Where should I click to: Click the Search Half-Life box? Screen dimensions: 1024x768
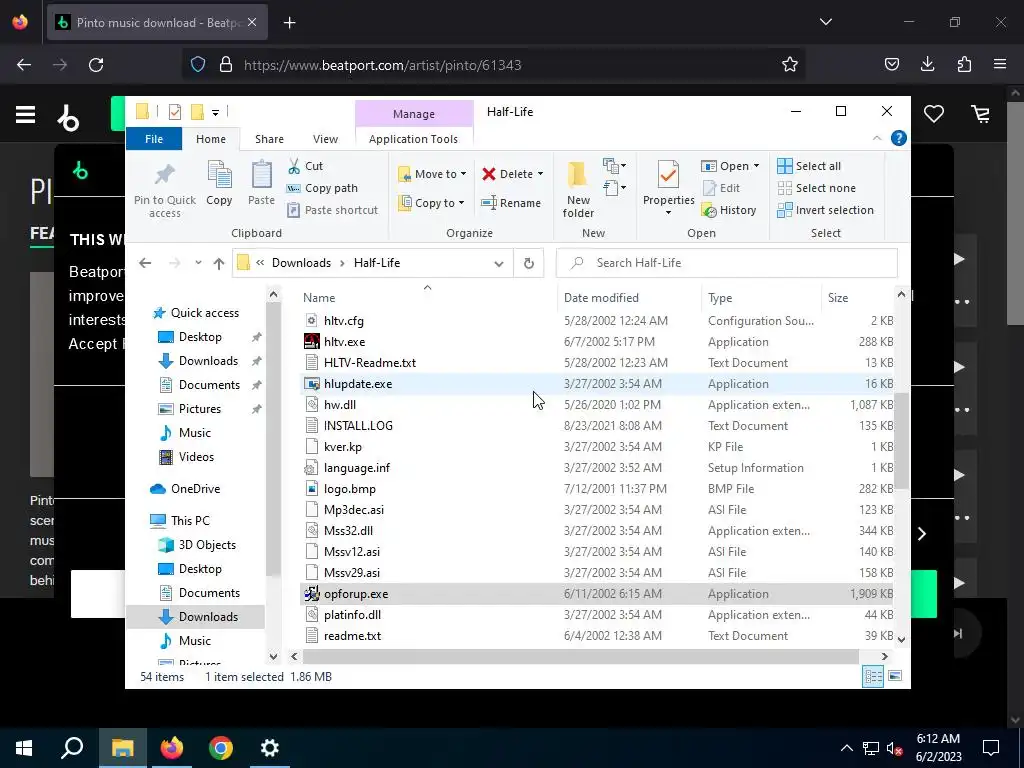(x=727, y=263)
